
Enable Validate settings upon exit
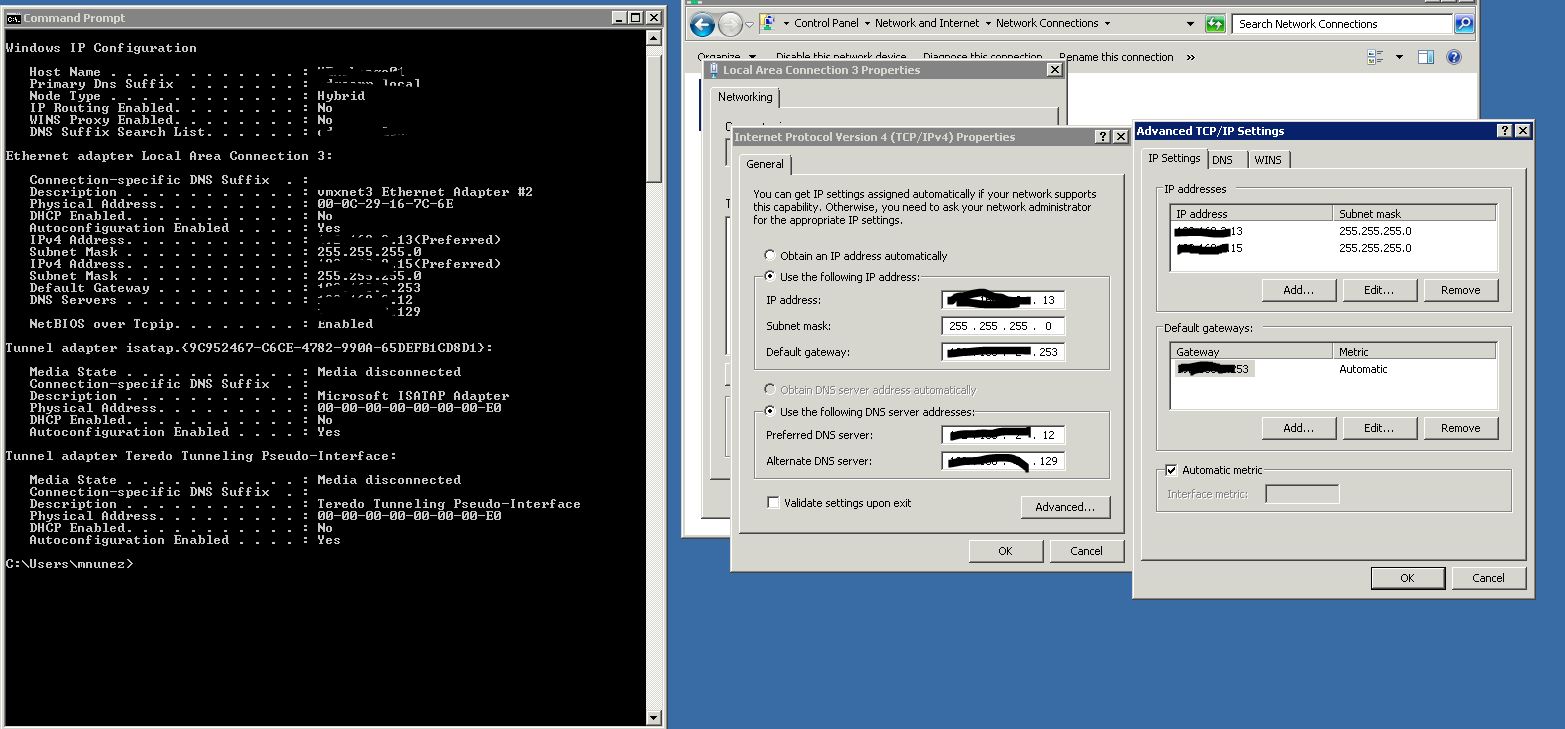(773, 503)
